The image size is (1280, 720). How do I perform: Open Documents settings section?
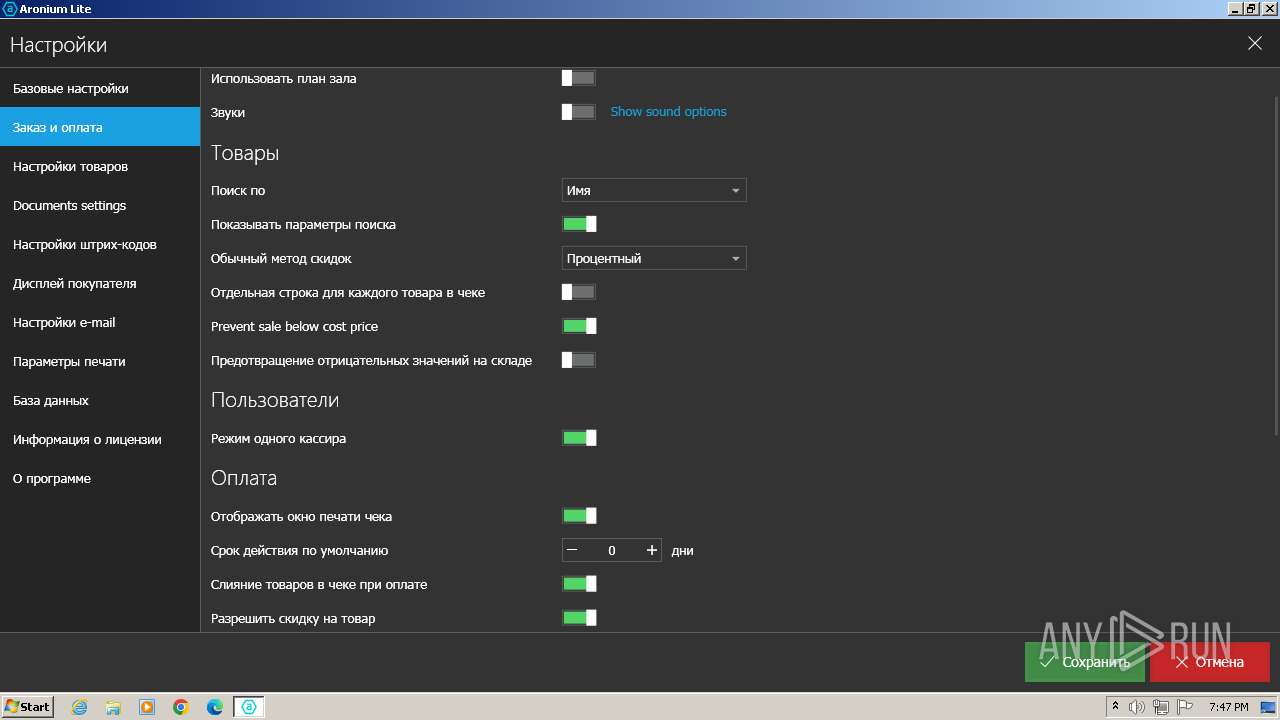coord(100,205)
